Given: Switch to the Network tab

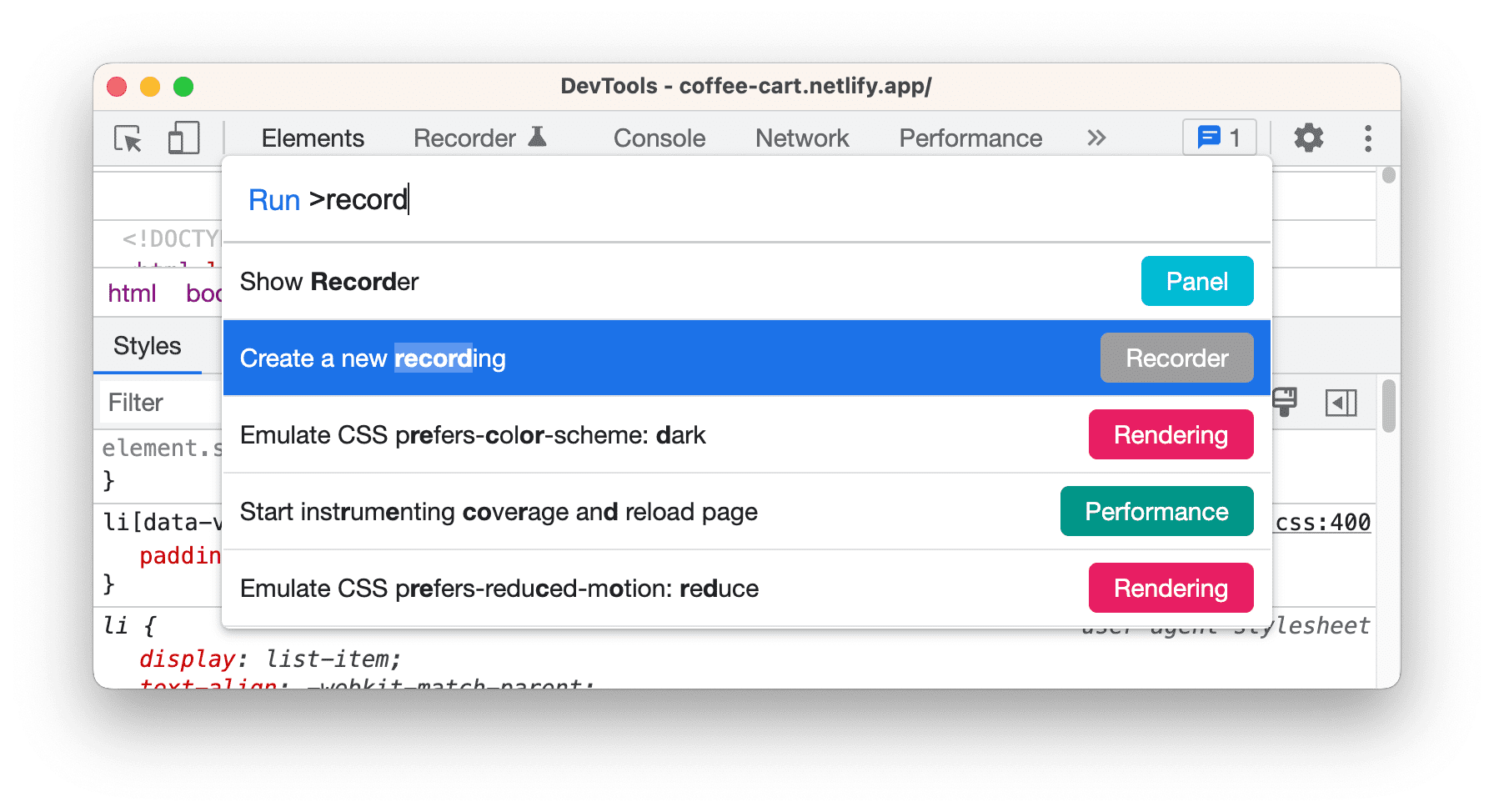Looking at the screenshot, I should (x=801, y=138).
